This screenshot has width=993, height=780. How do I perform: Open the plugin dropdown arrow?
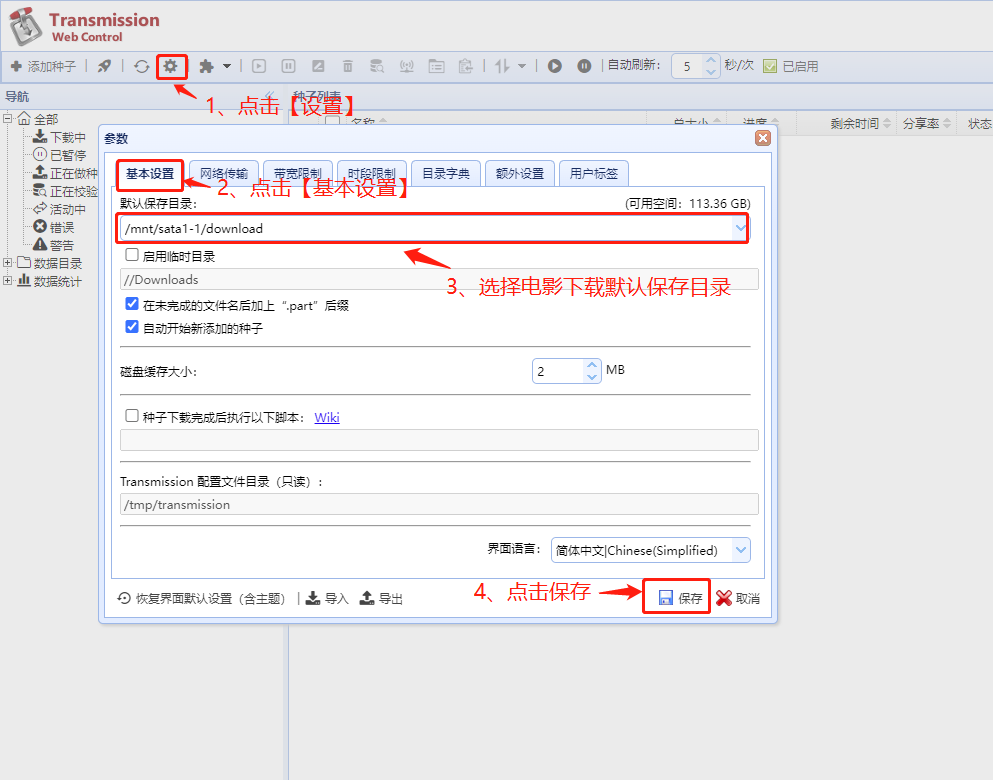pyautogui.click(x=227, y=66)
